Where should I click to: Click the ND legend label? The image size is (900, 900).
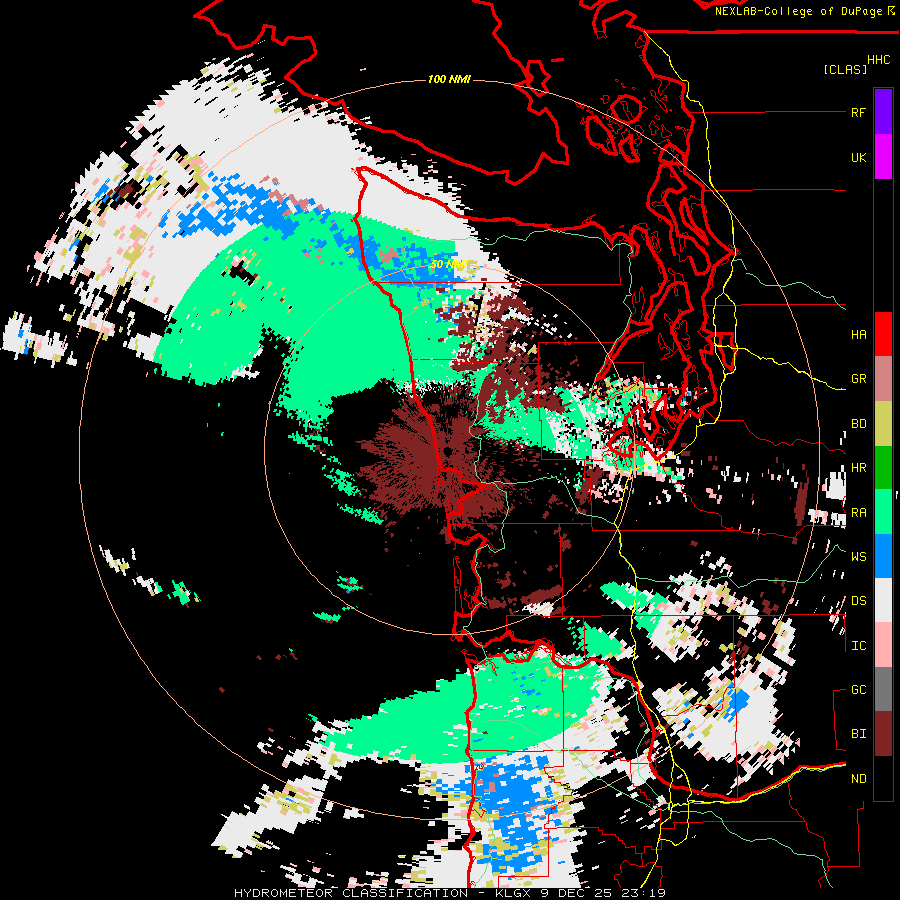point(858,779)
